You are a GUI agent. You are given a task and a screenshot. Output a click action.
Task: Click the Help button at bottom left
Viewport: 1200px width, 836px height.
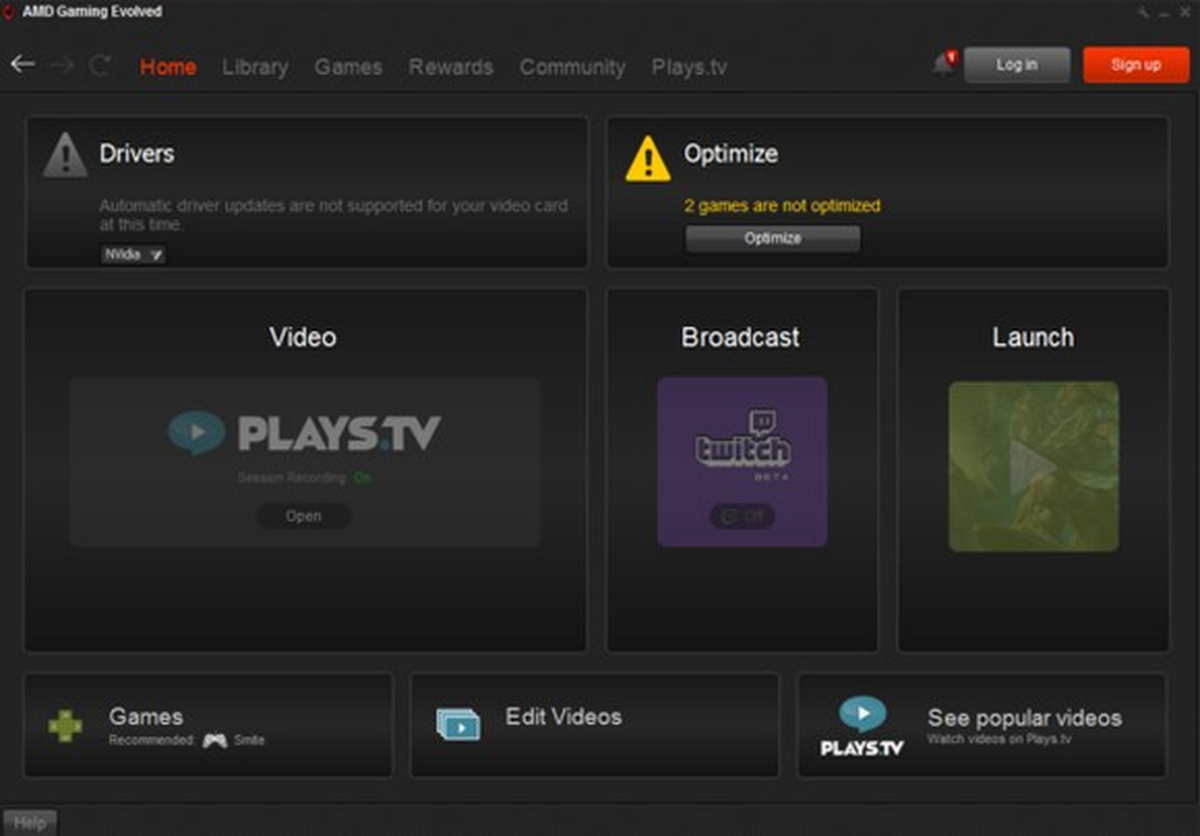click(29, 823)
